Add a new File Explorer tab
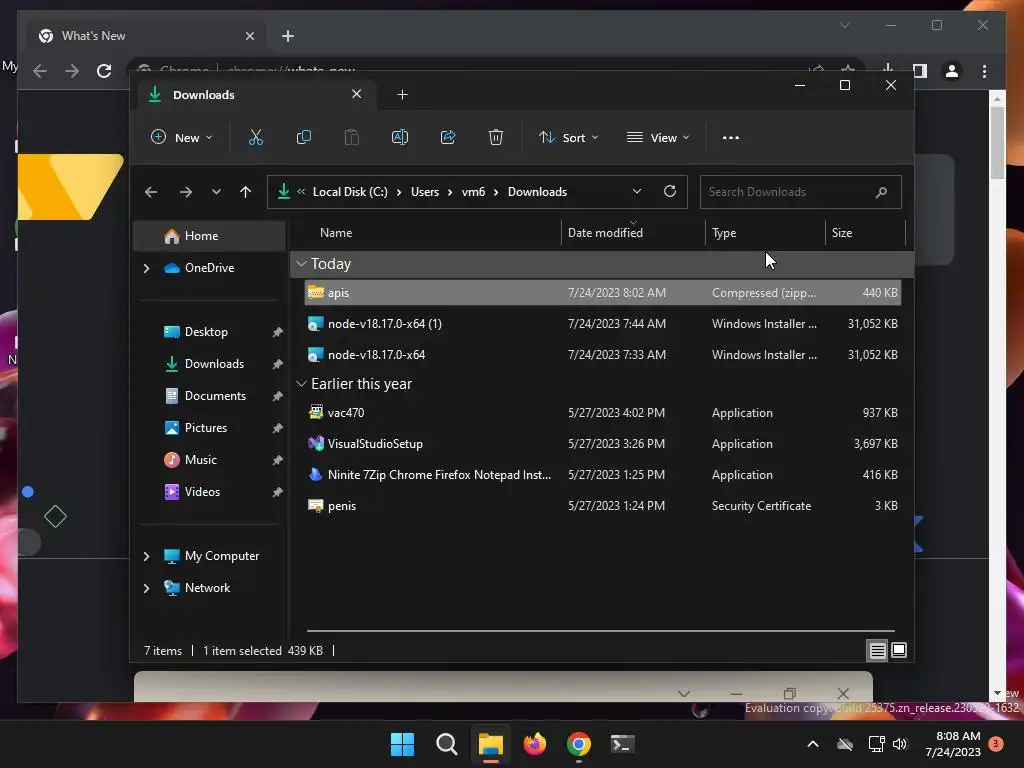Screen dimensions: 1024x768 click(402, 95)
